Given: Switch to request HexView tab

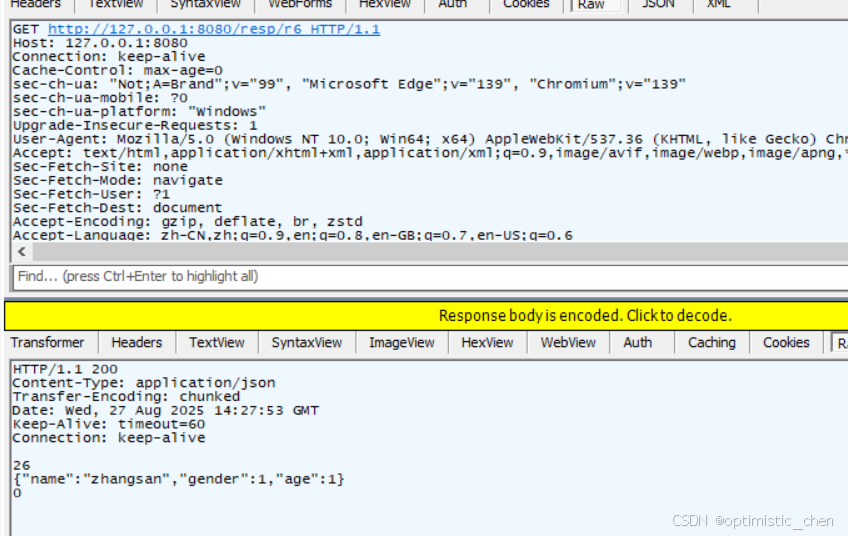Looking at the screenshot, I should (385, 4).
